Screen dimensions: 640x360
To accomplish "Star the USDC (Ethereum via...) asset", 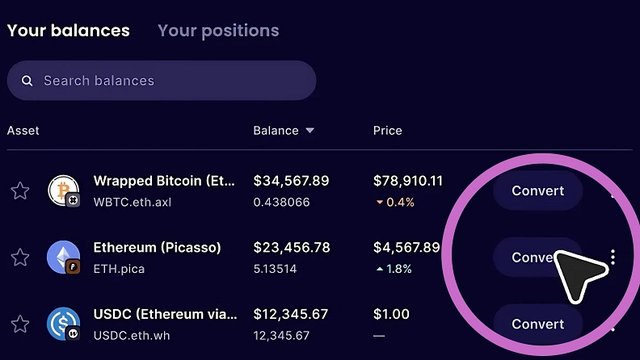I will tap(20, 324).
